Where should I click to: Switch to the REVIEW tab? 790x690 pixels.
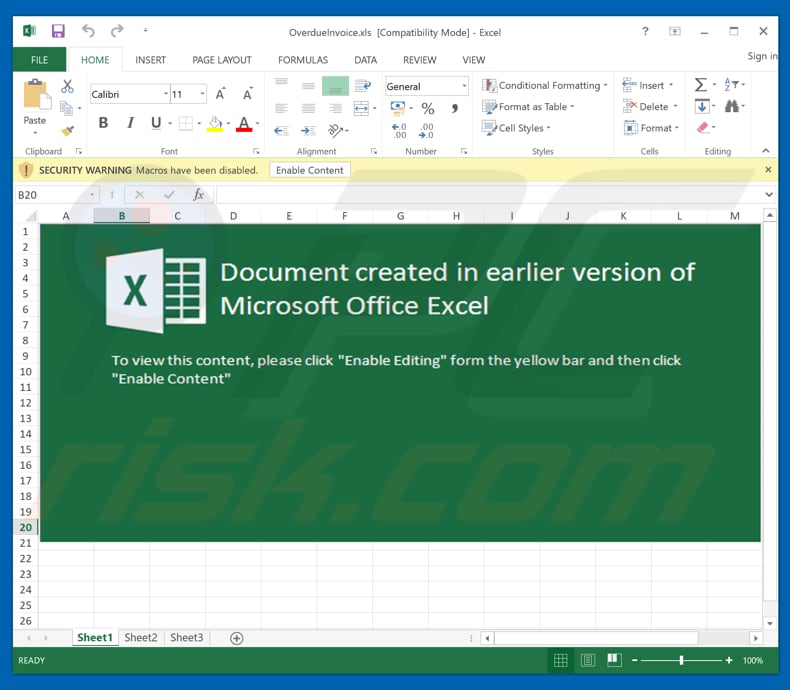tap(419, 60)
